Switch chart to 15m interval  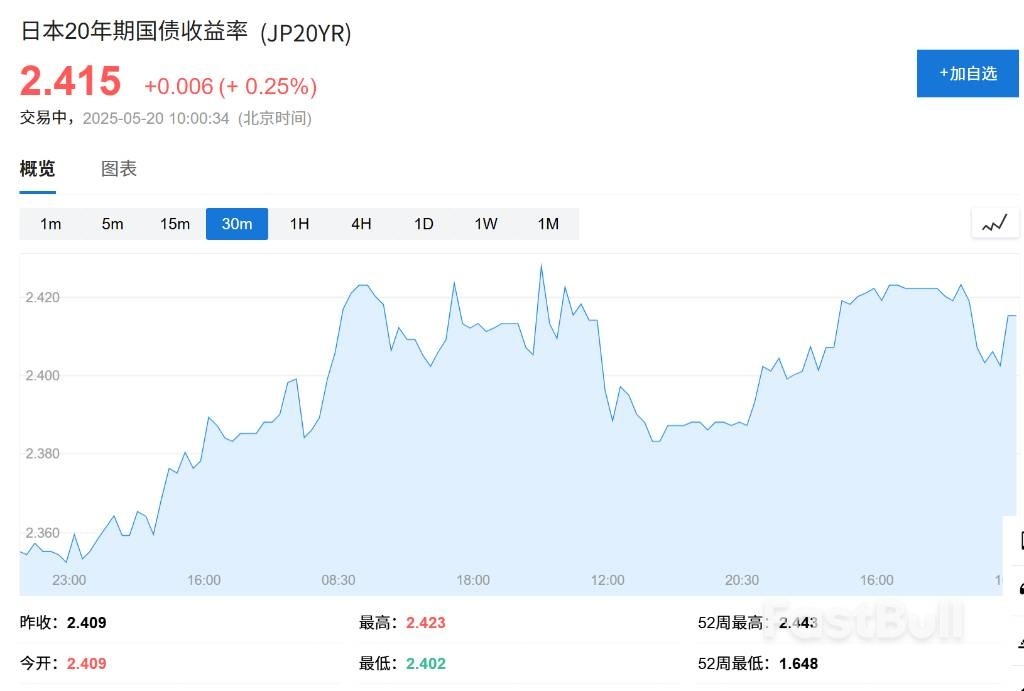(175, 224)
